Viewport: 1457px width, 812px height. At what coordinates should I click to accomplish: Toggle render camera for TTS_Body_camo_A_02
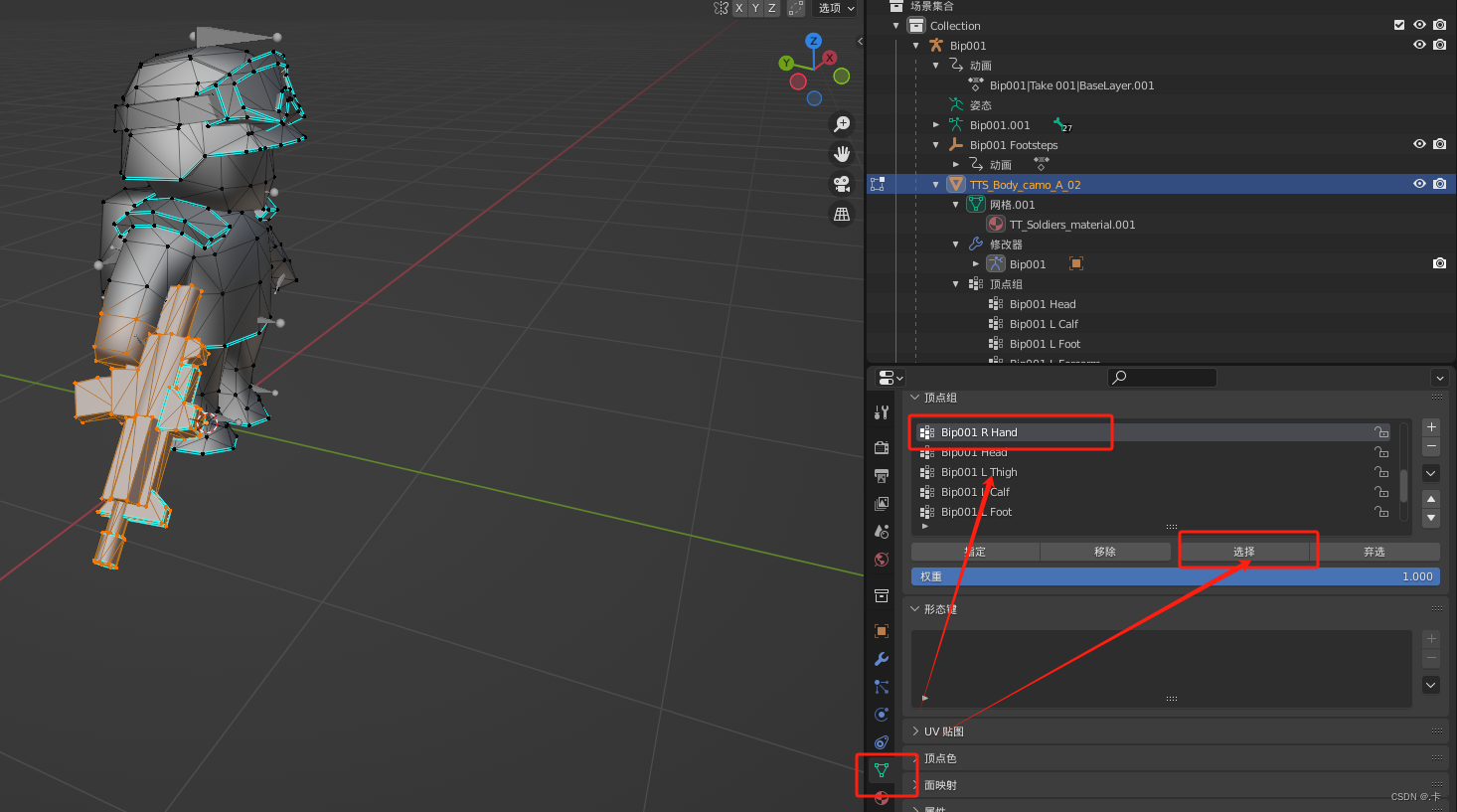tap(1439, 184)
